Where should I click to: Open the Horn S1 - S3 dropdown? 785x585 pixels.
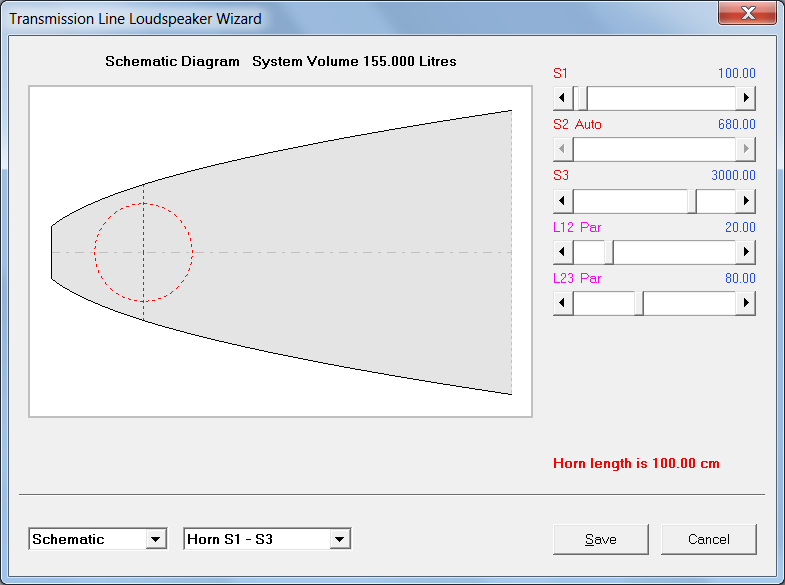point(340,539)
